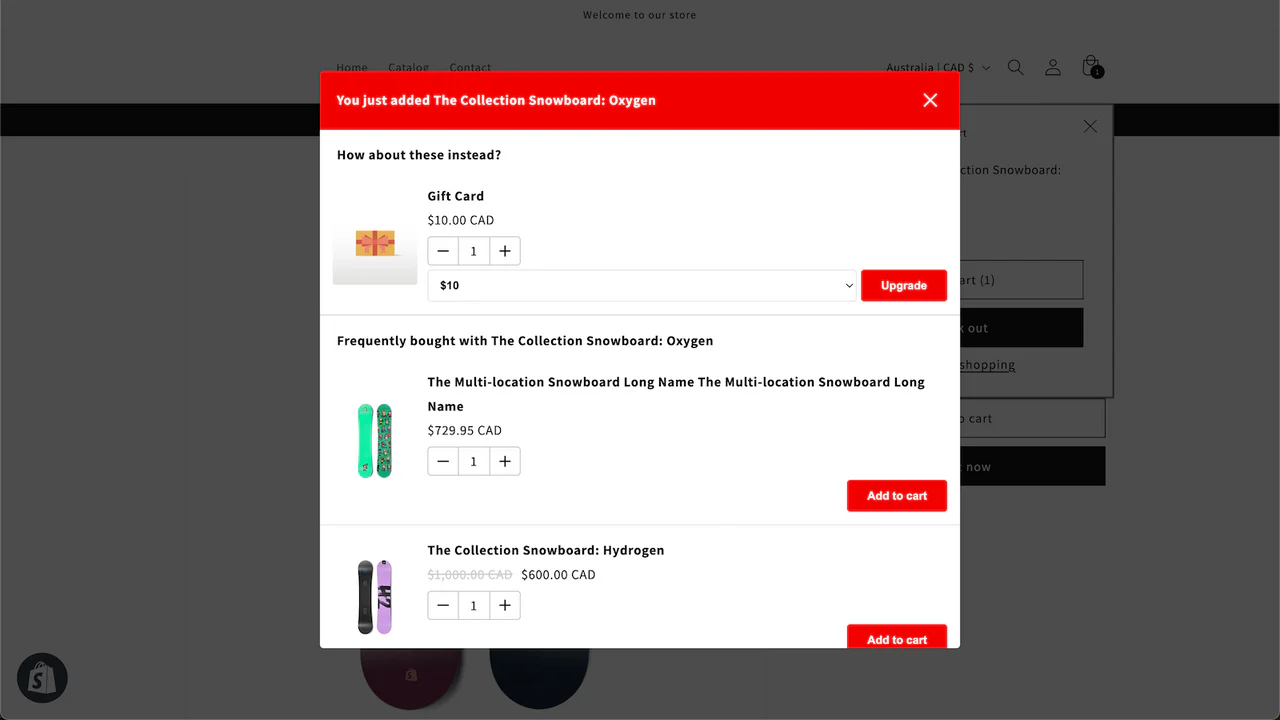Increase Hydrogen snowboard quantity
Screen dimensions: 1280x720
[505, 605]
